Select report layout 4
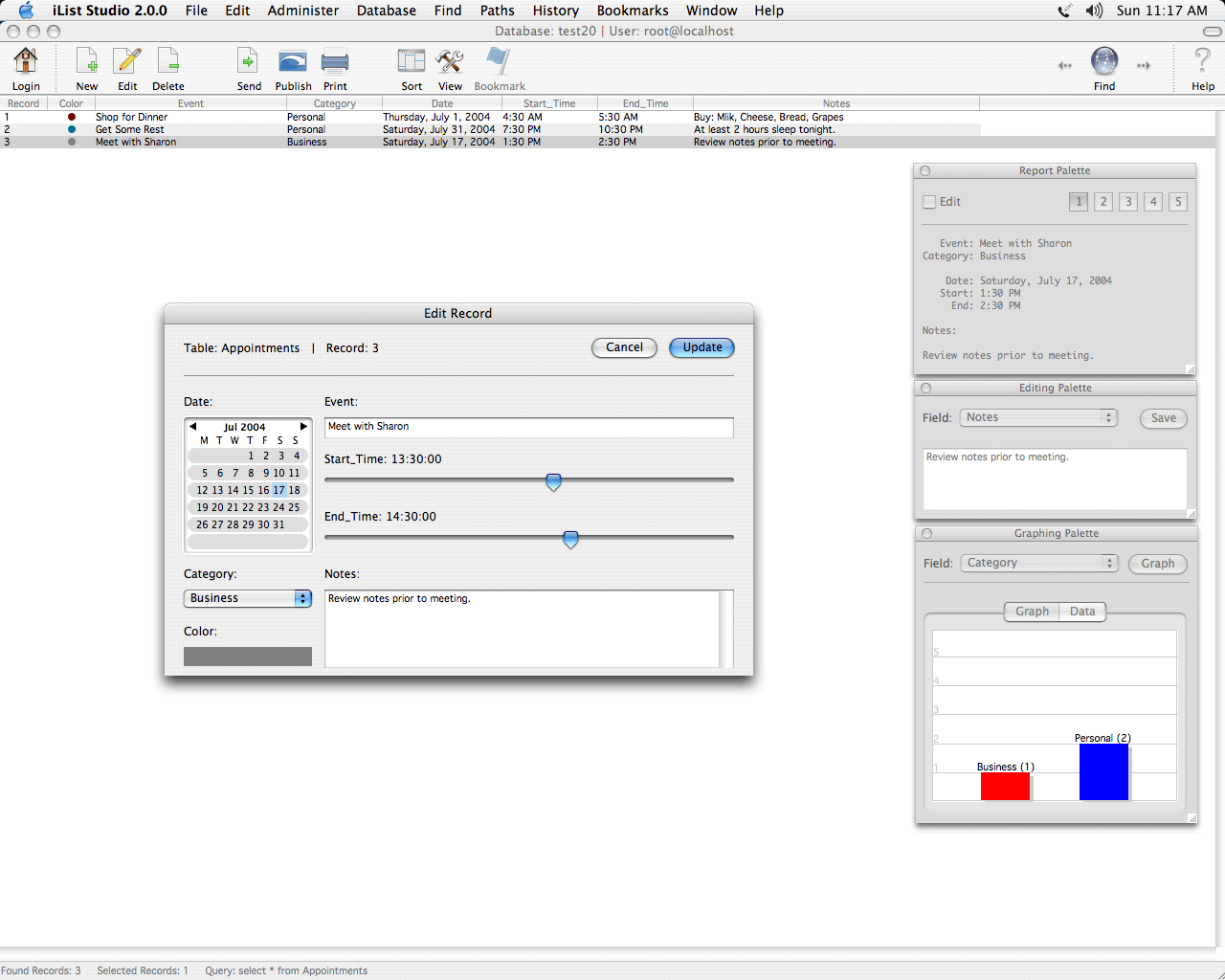The image size is (1225, 980). click(x=1153, y=202)
